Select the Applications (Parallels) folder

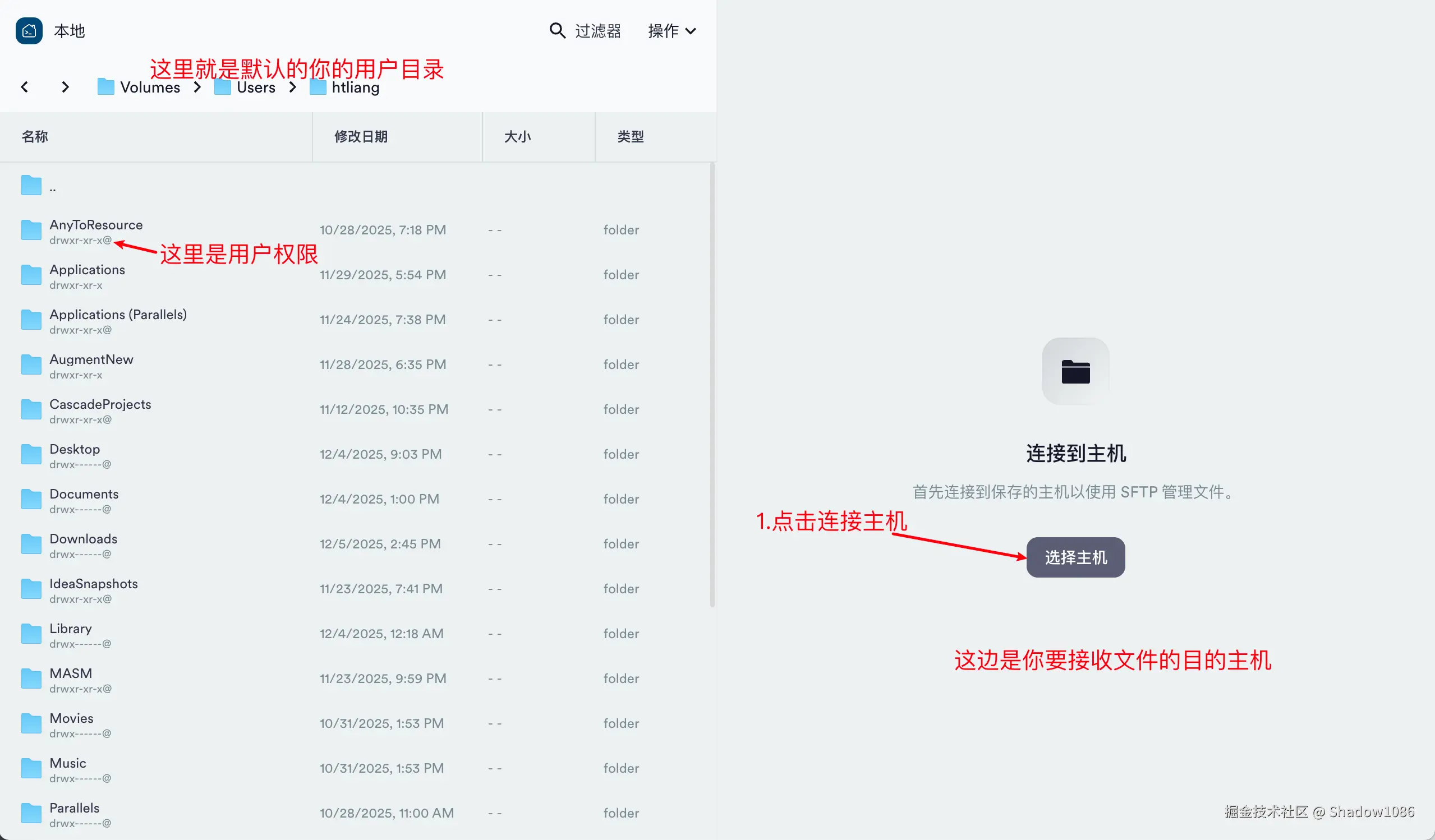(x=118, y=315)
